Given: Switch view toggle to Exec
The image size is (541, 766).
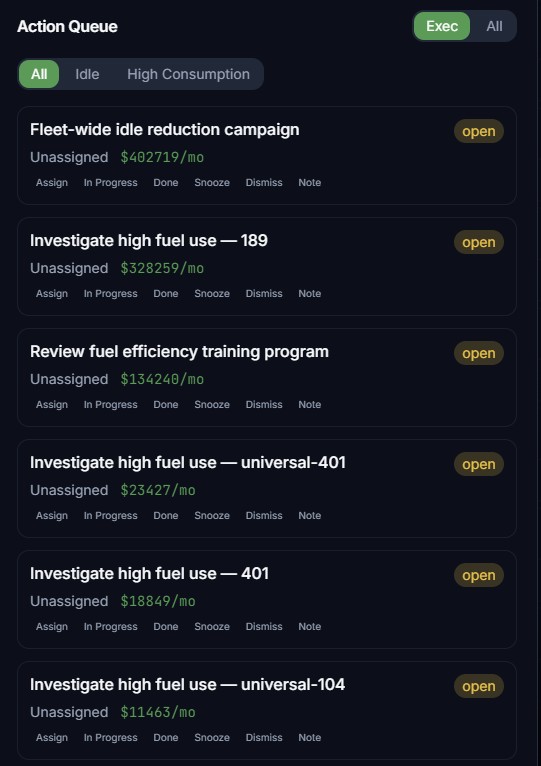Looking at the screenshot, I should 441,26.
